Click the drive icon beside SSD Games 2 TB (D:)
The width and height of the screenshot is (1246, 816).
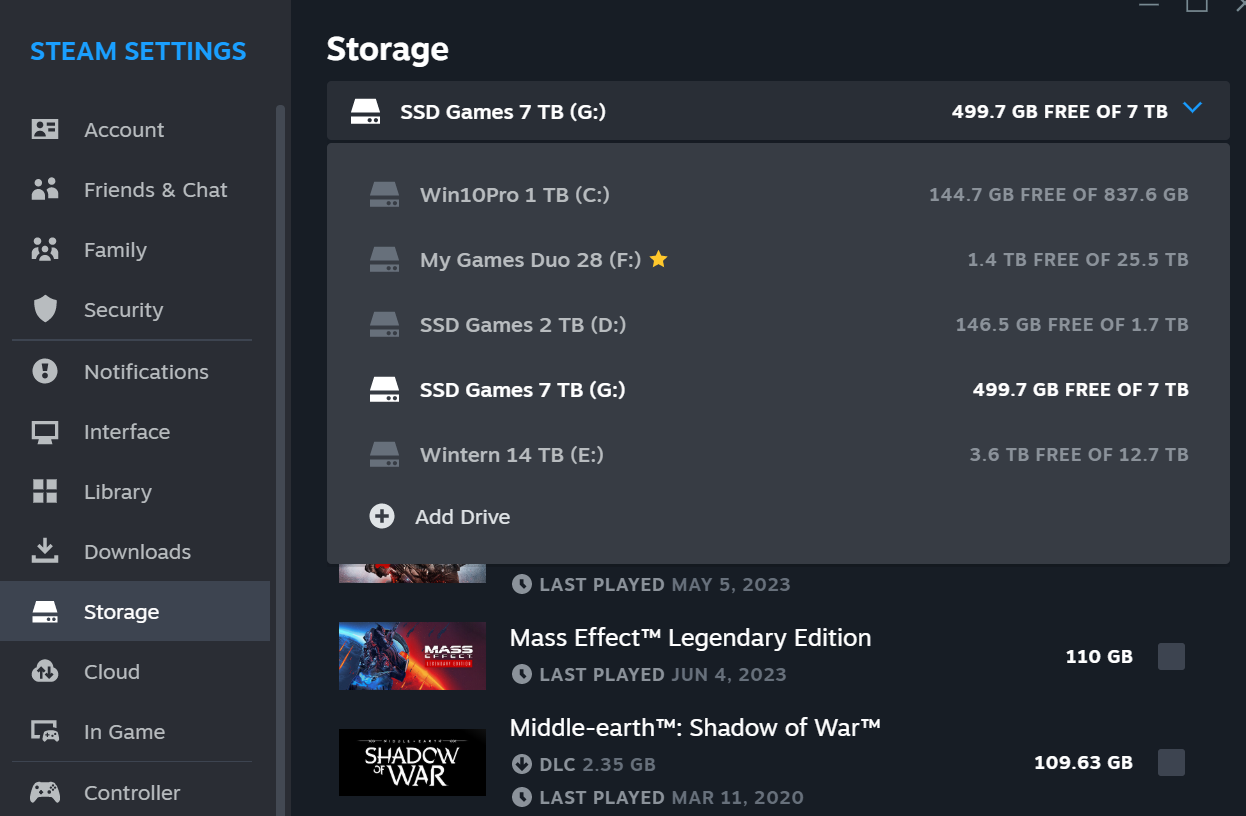pyautogui.click(x=384, y=325)
